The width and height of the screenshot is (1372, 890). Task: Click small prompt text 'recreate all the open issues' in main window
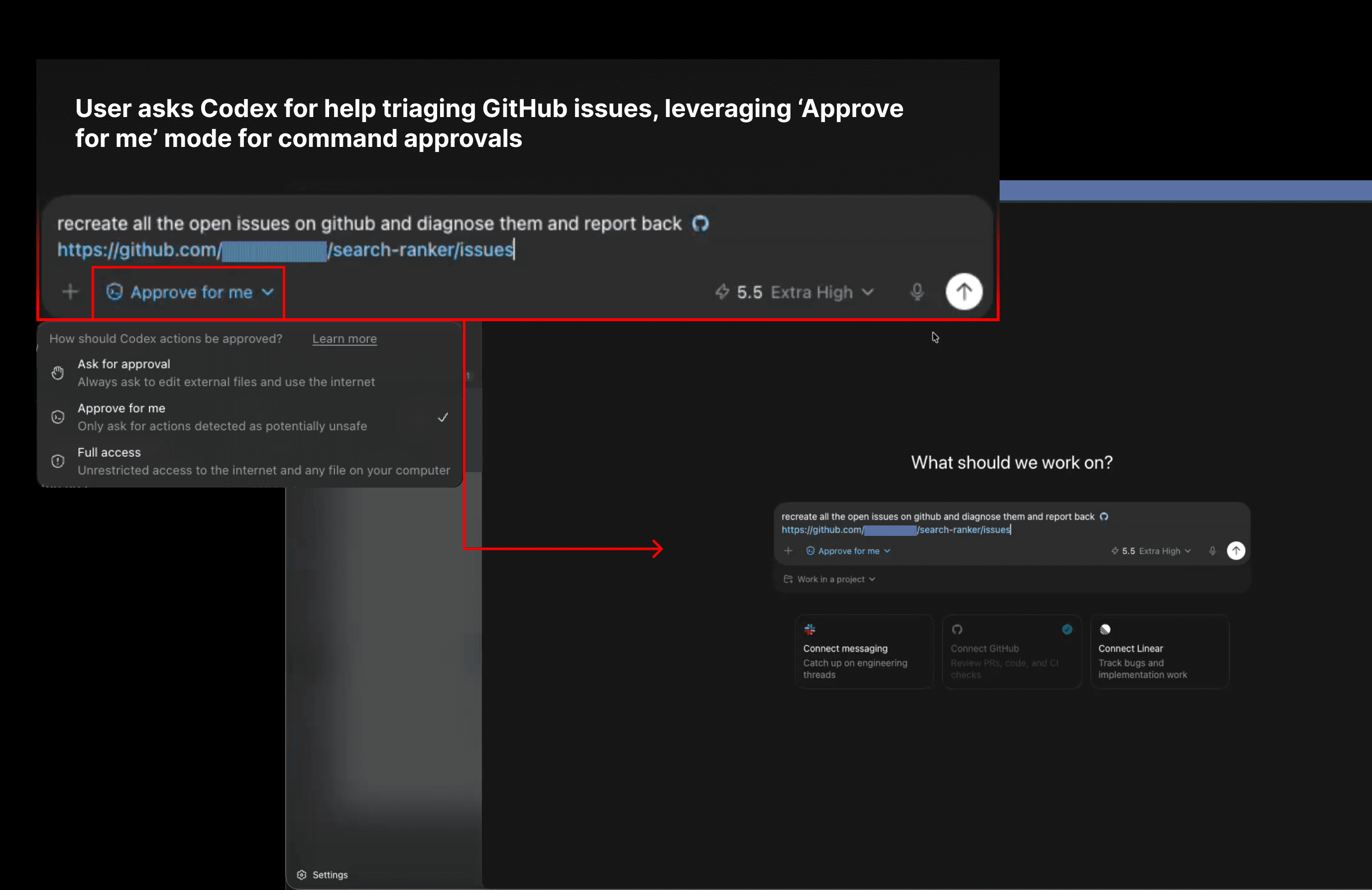coord(839,517)
